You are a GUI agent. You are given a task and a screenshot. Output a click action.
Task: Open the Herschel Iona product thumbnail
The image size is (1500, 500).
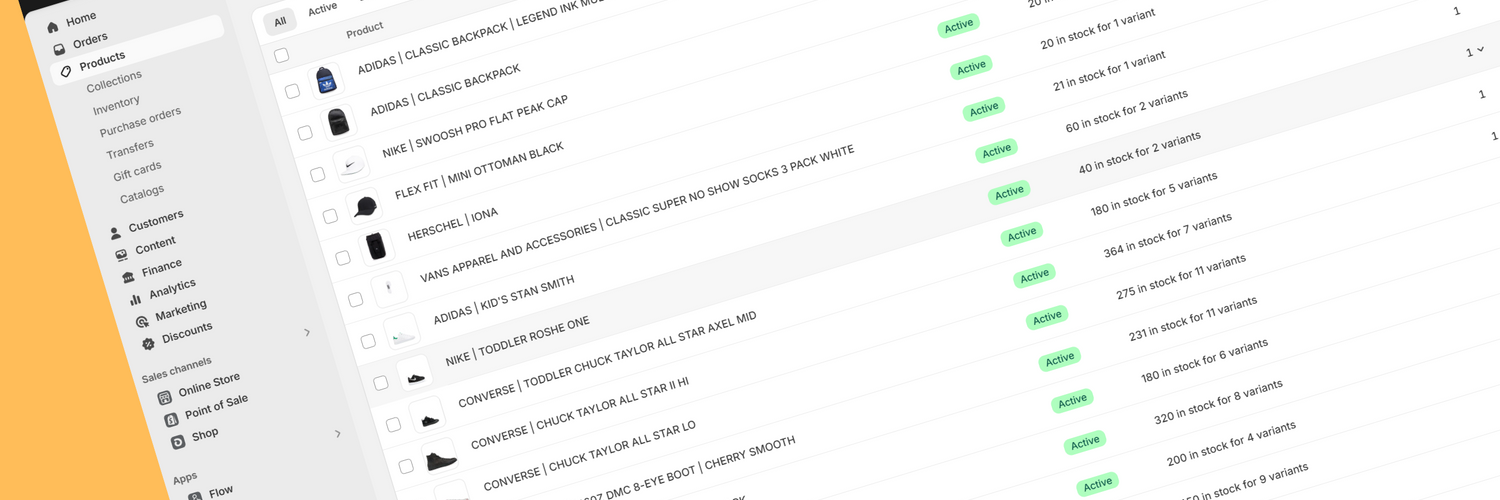(376, 247)
